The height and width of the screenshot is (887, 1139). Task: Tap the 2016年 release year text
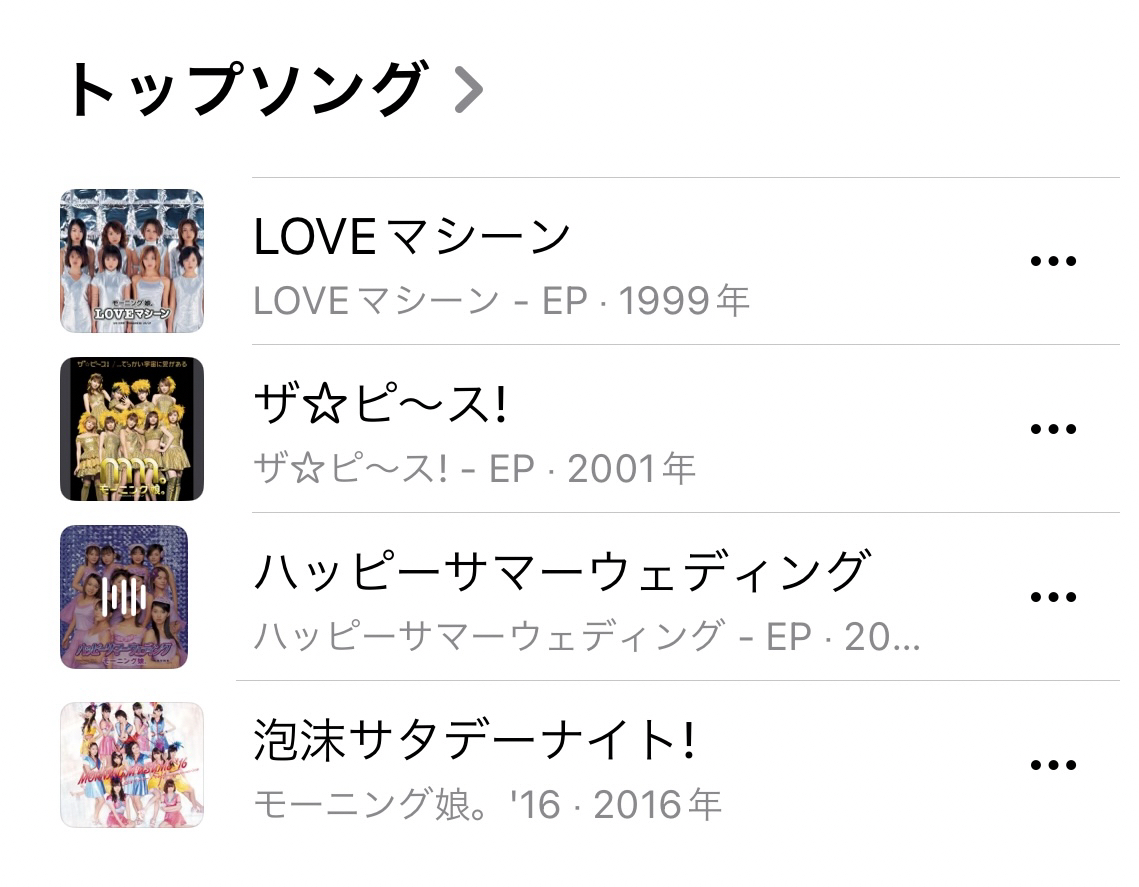658,805
